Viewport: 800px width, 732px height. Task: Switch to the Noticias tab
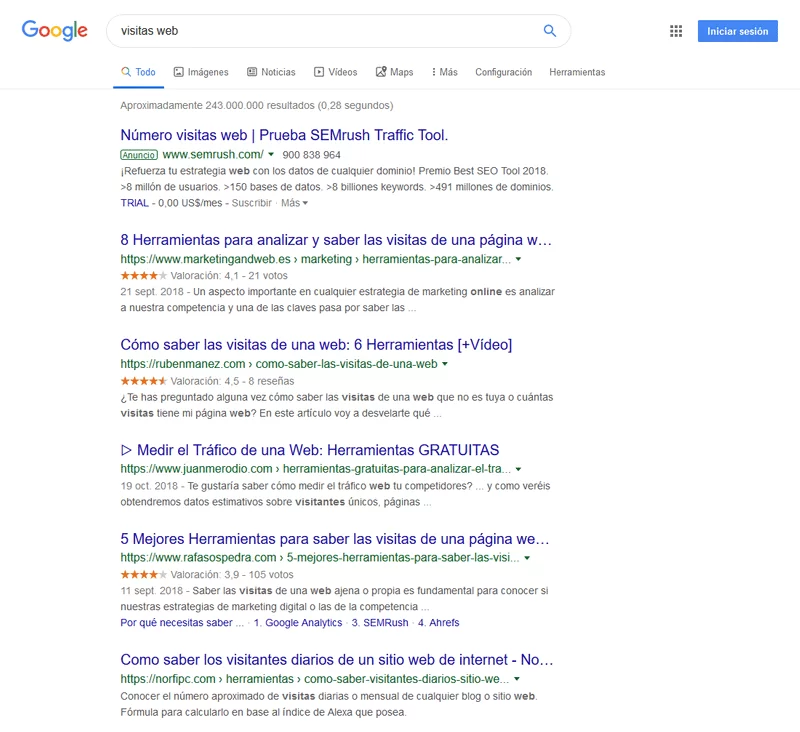(x=271, y=72)
